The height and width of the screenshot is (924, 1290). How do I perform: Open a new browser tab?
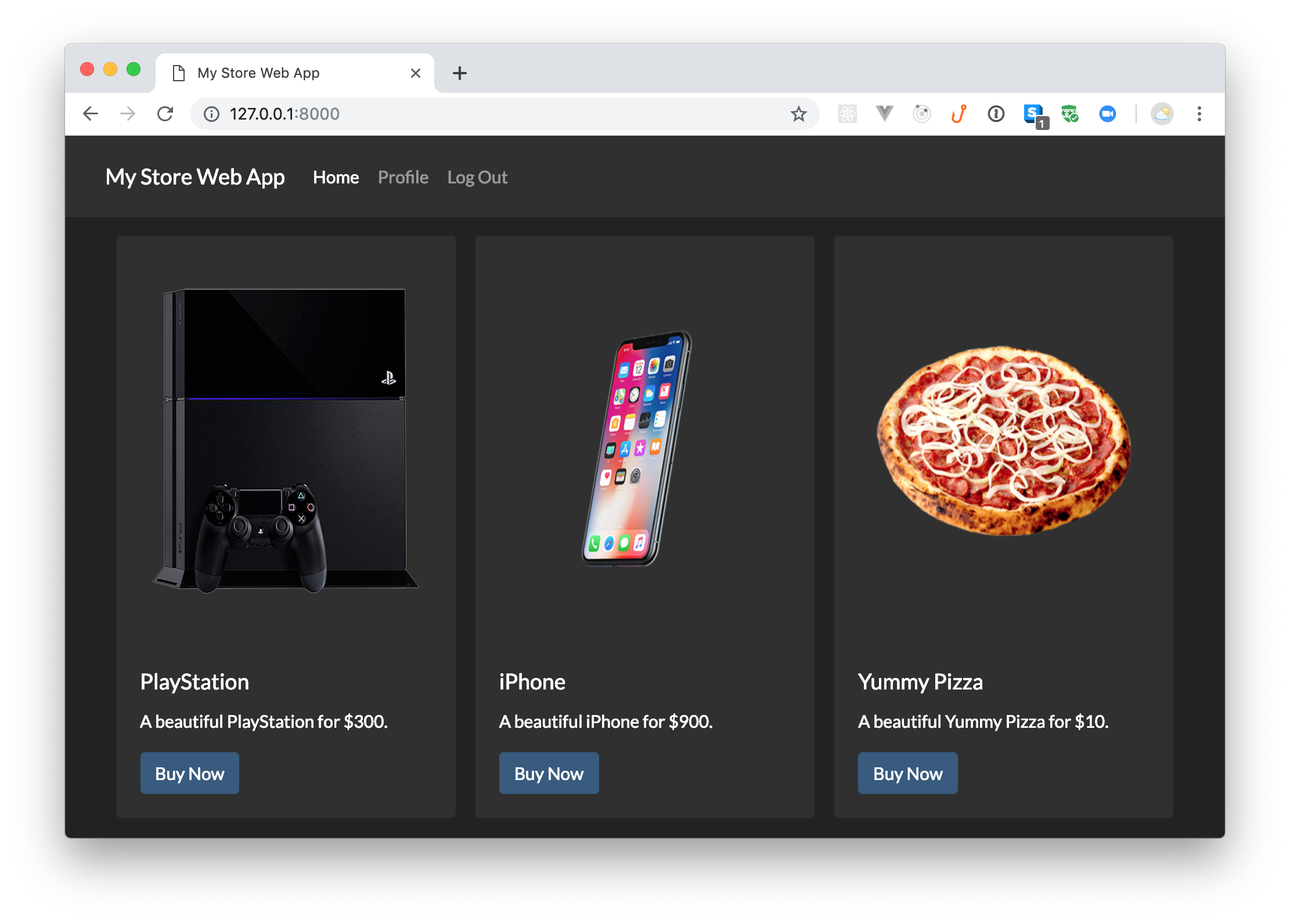459,73
